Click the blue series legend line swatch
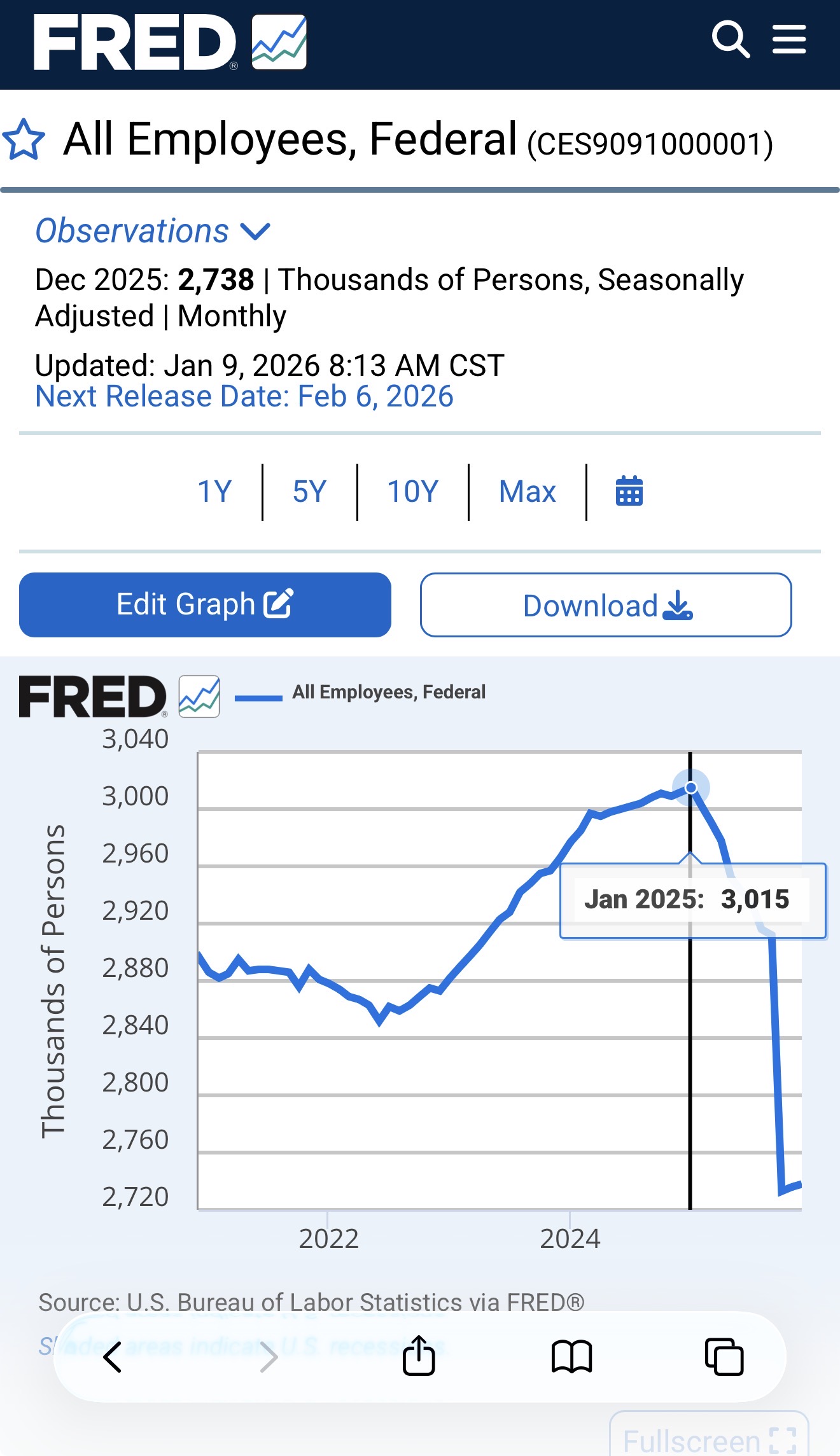 pos(258,698)
